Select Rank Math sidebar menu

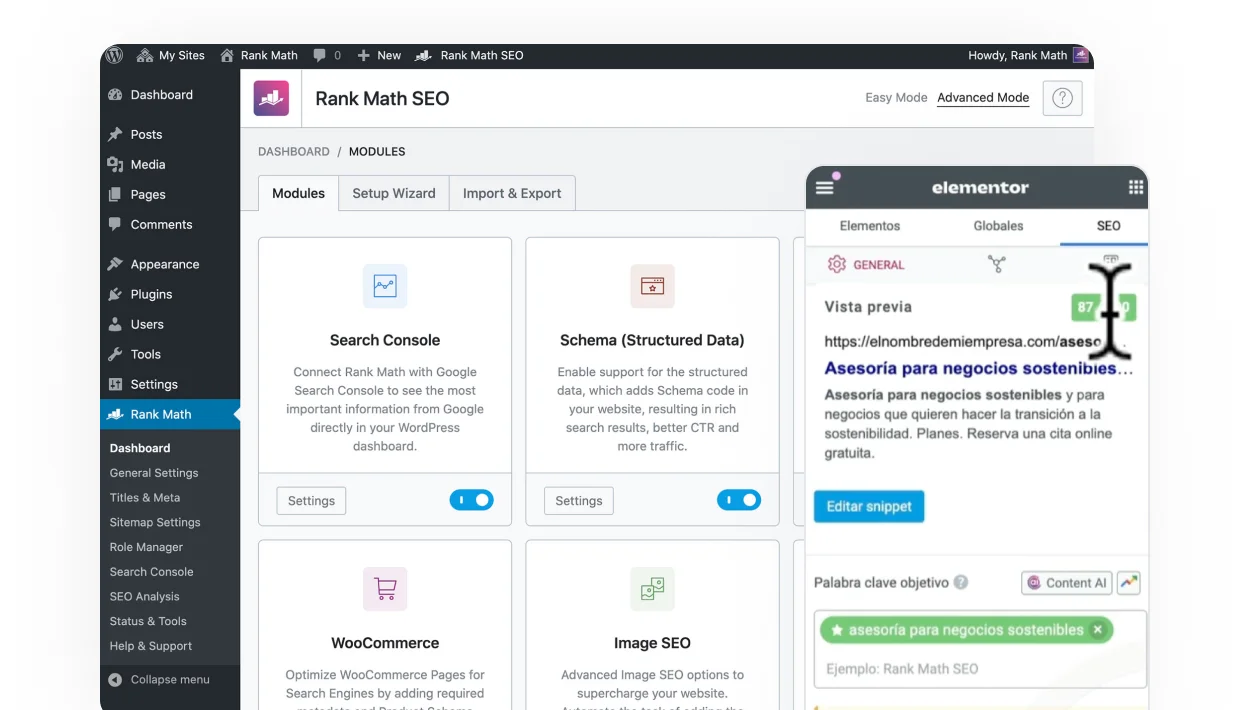point(170,414)
